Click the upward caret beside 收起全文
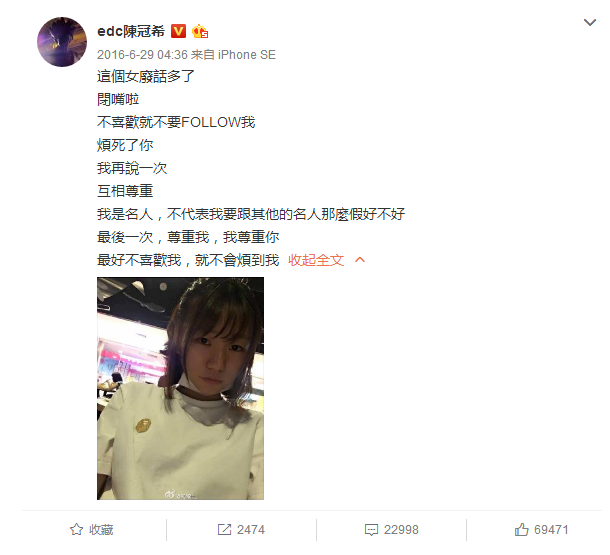This screenshot has width=610, height=555. click(360, 260)
